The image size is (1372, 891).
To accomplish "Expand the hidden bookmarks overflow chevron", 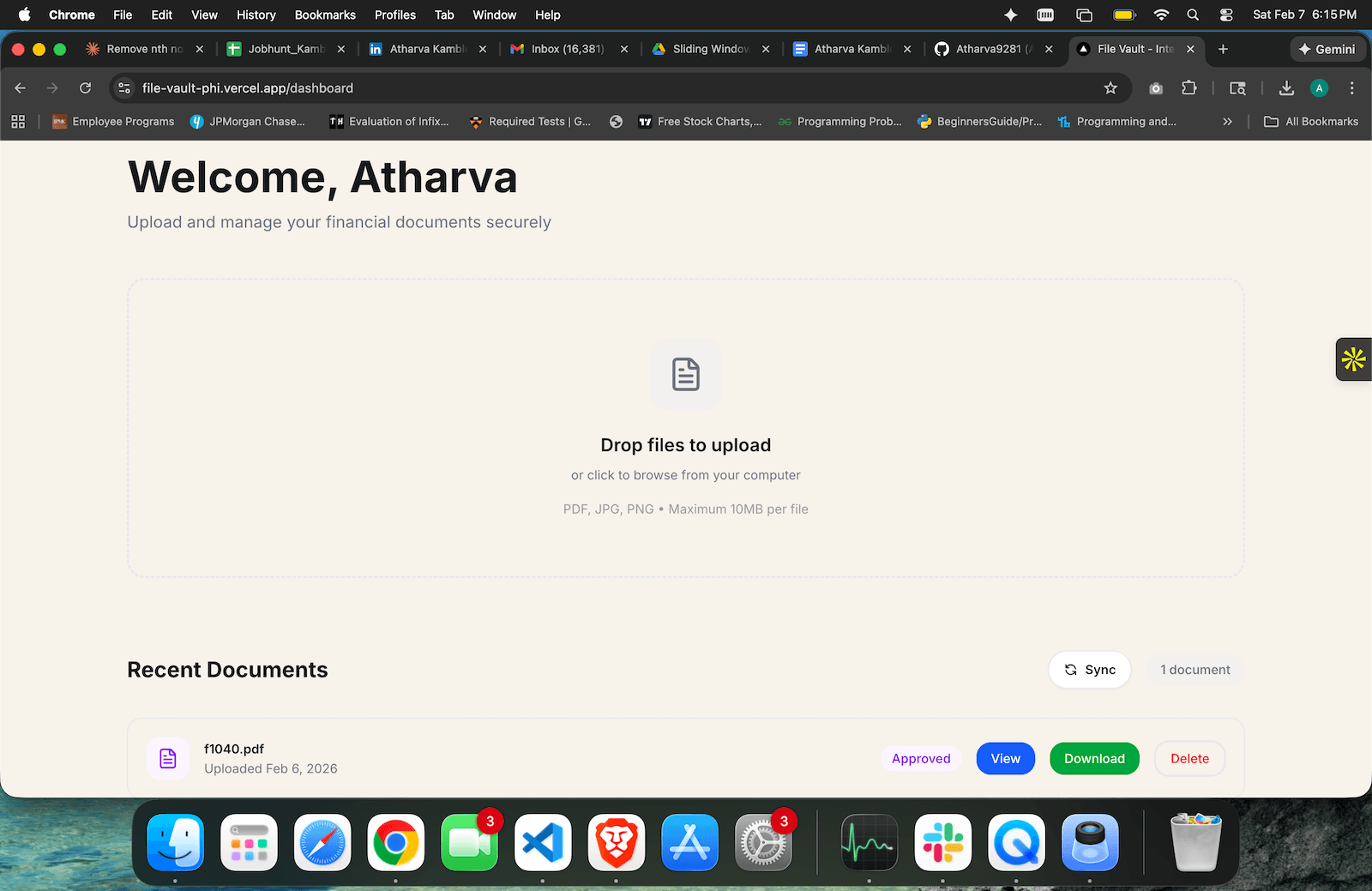I will (1227, 122).
